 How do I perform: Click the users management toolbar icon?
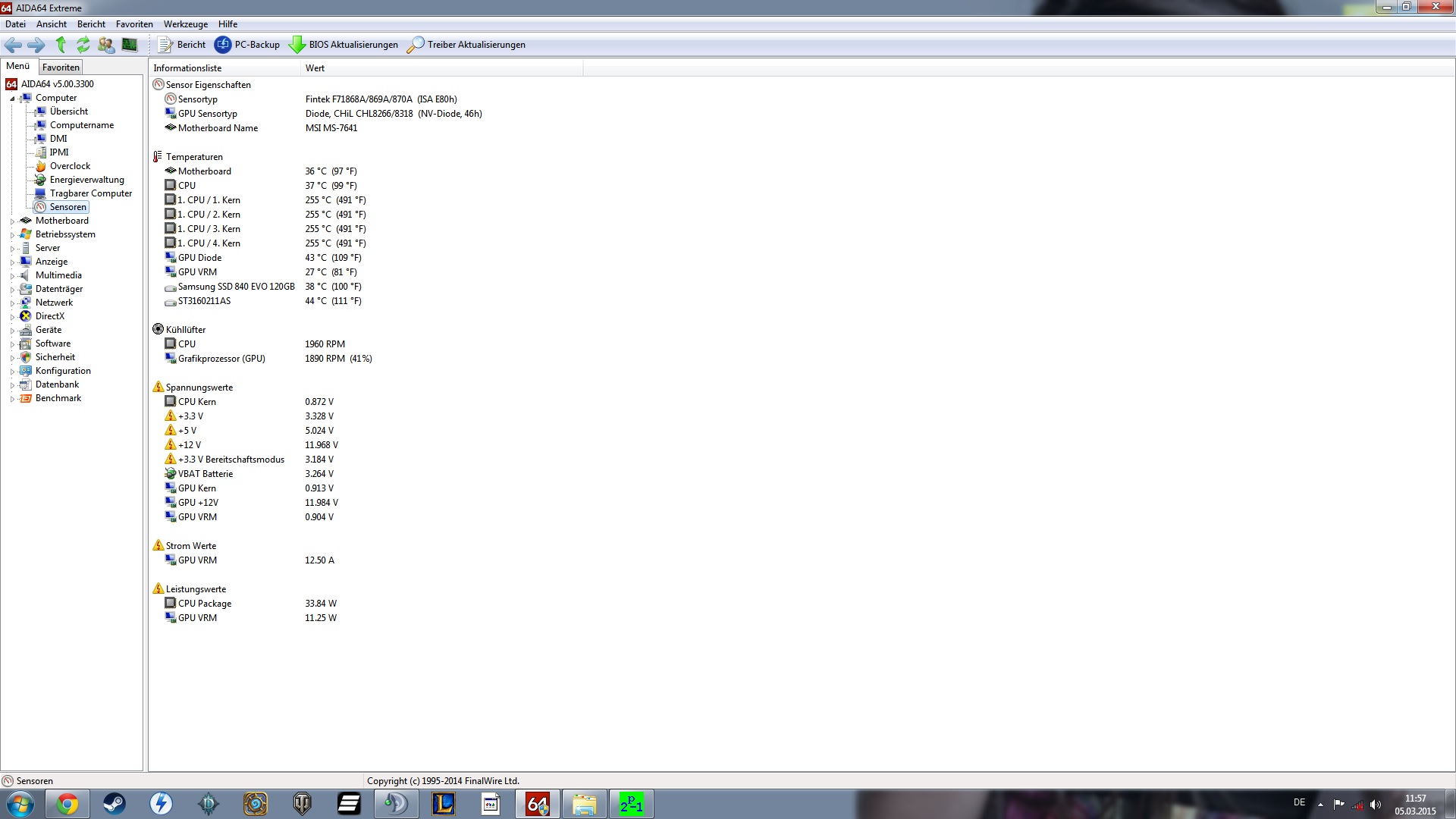[106, 45]
